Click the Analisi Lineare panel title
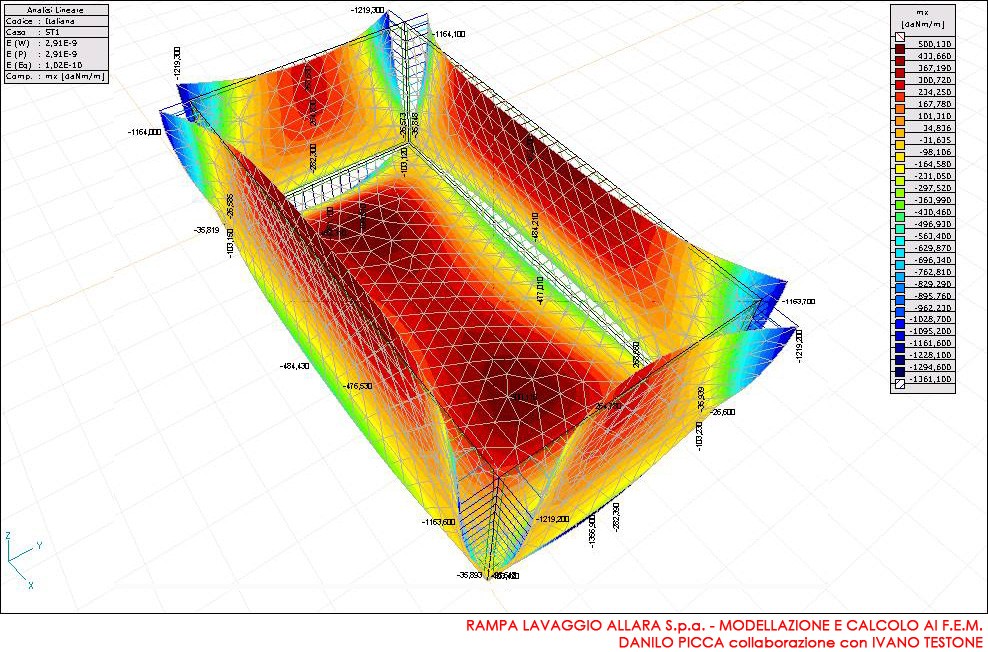 coord(55,10)
